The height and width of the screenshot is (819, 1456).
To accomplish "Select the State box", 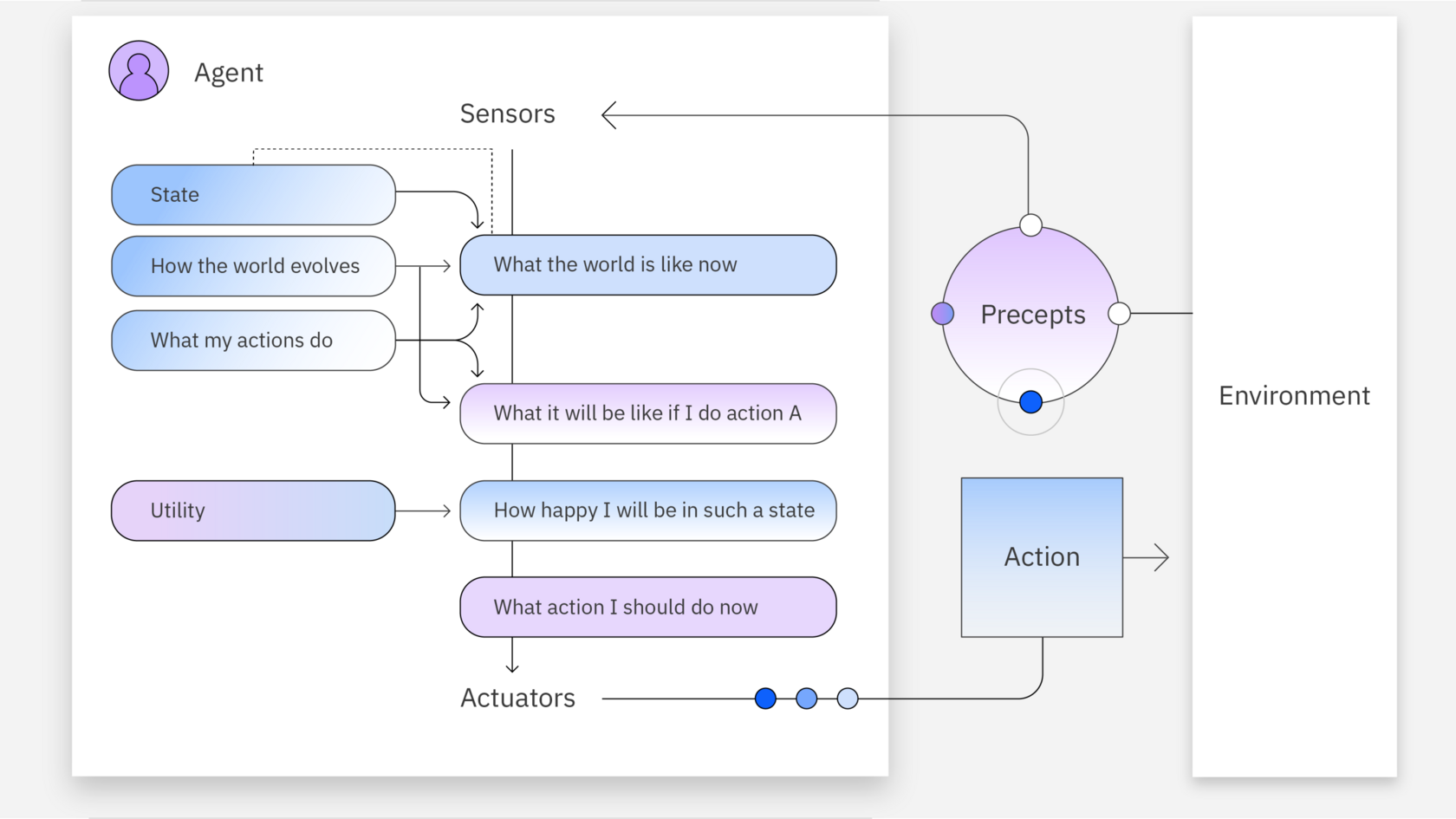I will pyautogui.click(x=253, y=195).
